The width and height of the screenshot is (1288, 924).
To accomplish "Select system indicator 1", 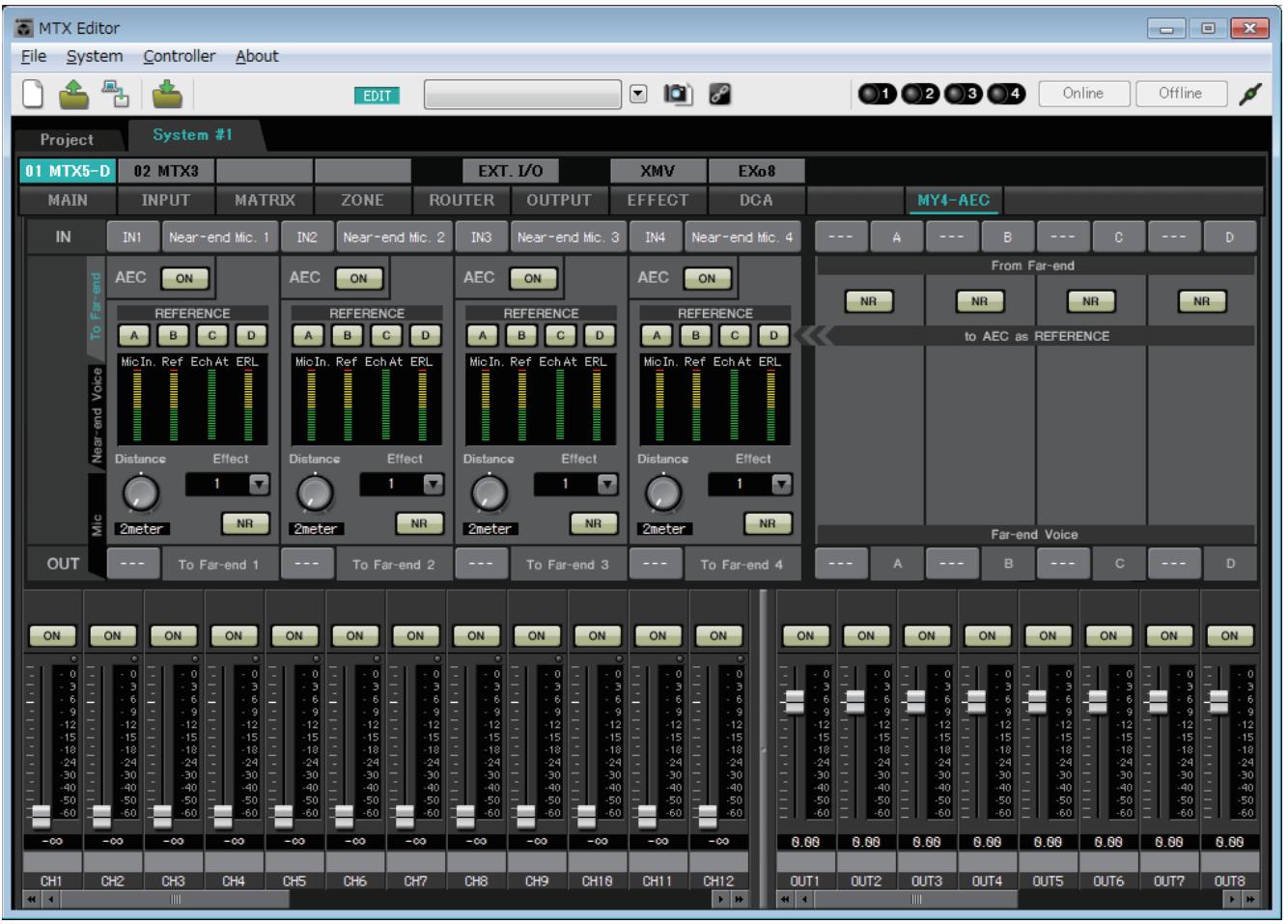I will click(x=878, y=94).
